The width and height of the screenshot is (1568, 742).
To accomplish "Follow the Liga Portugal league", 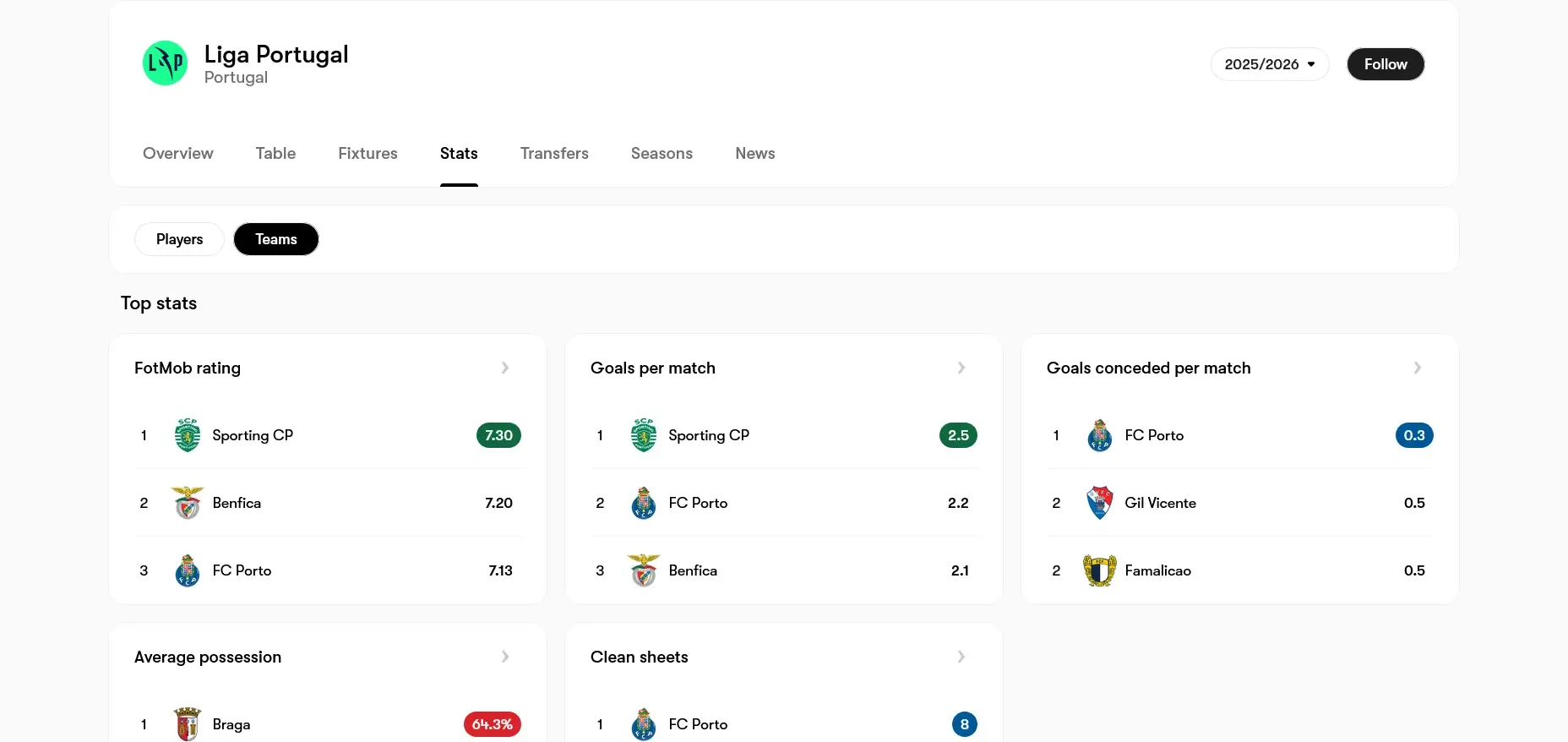I will (x=1386, y=64).
